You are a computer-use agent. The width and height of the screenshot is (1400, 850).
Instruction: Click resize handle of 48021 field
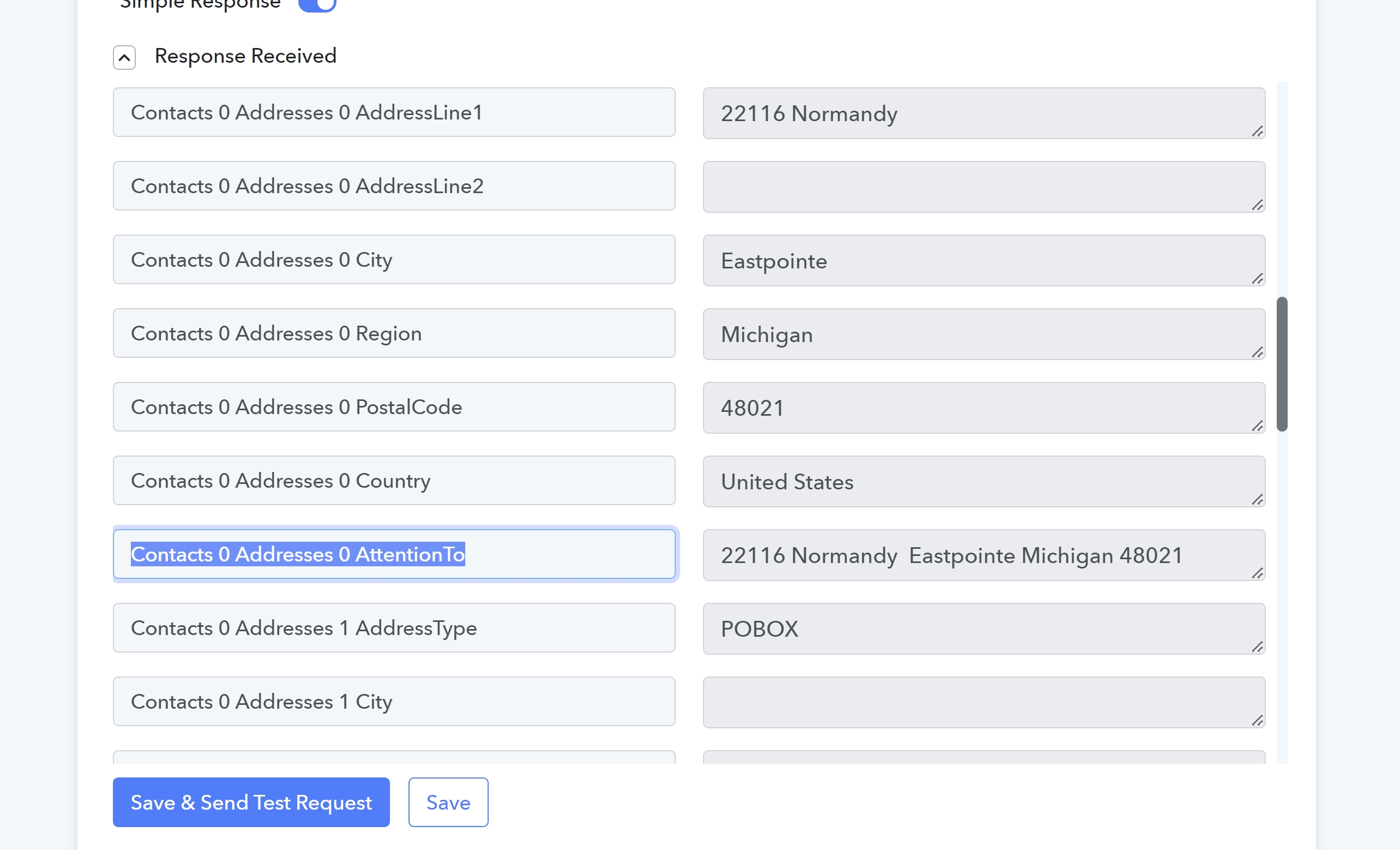click(x=1258, y=427)
